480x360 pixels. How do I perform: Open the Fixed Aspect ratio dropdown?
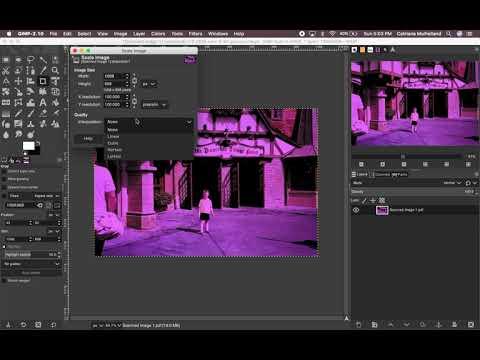coord(47,196)
